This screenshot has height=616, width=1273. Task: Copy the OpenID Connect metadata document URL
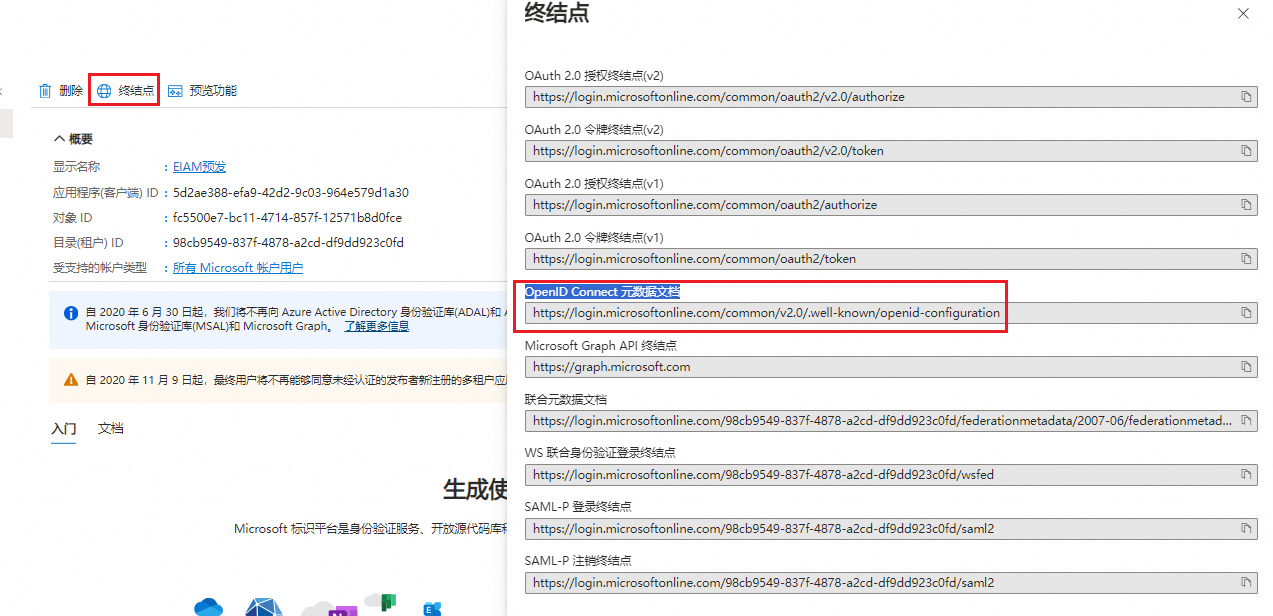click(x=1246, y=313)
